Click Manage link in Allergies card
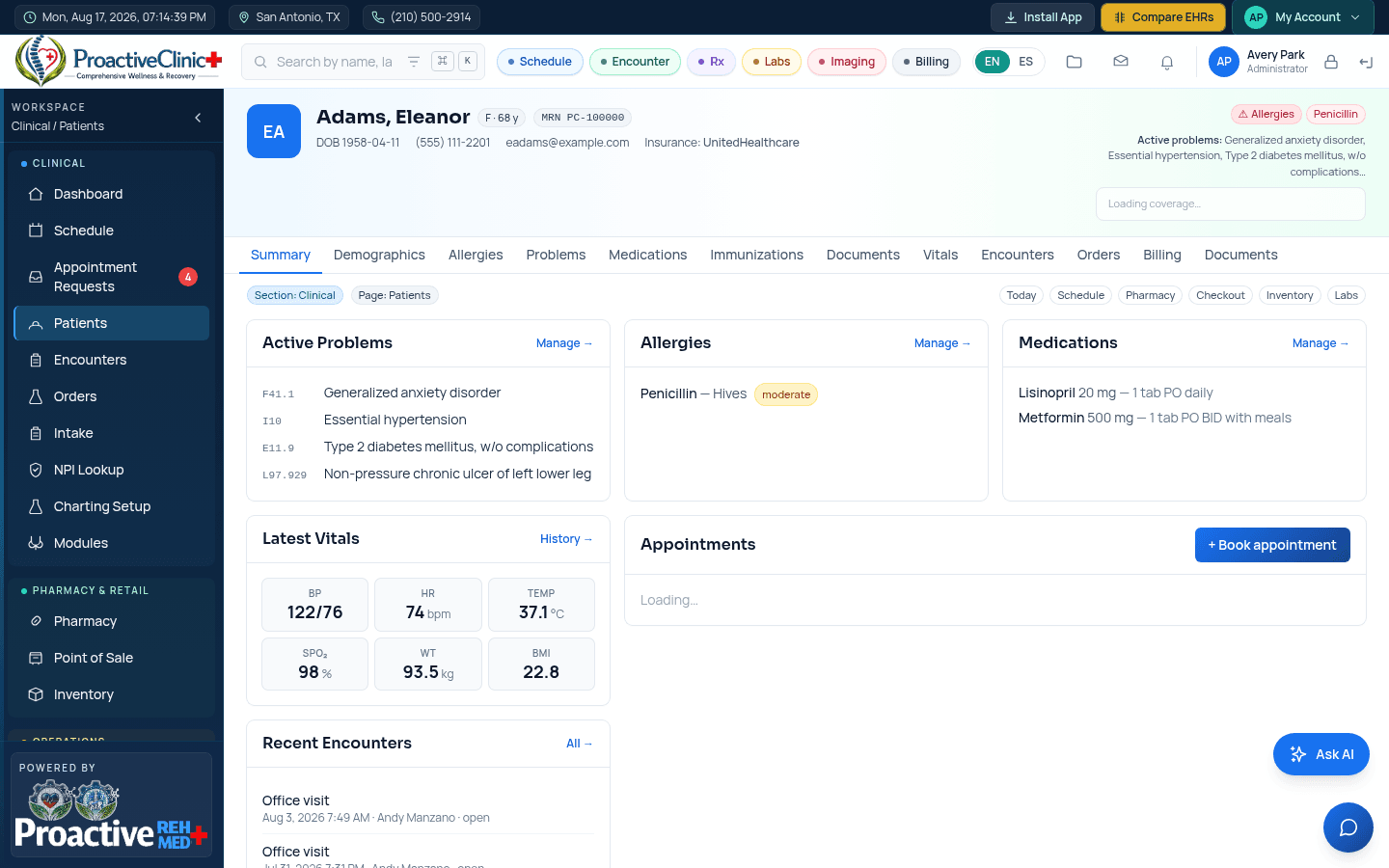The width and height of the screenshot is (1389, 868). (942, 343)
